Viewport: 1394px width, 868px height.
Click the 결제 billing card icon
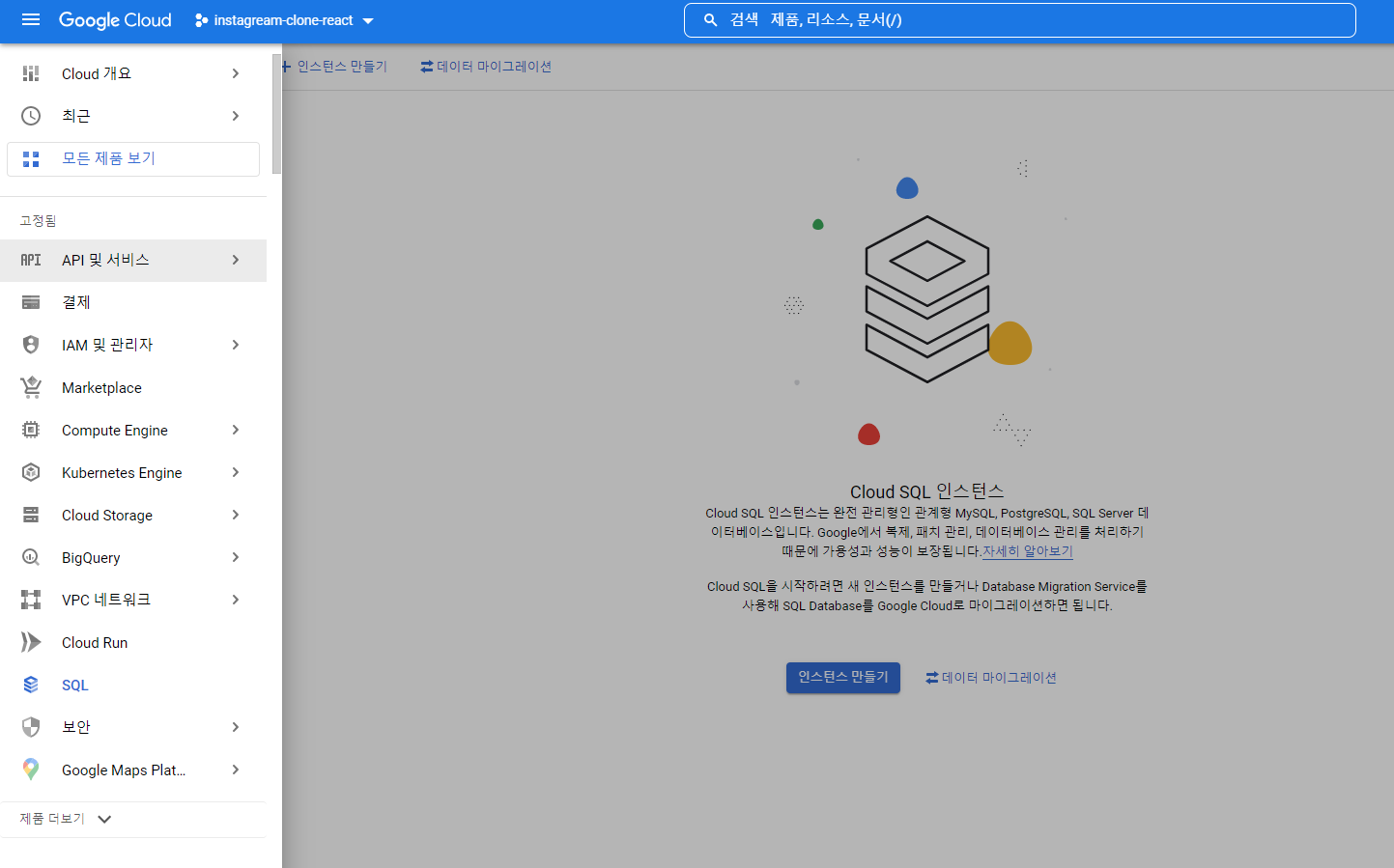[31, 302]
